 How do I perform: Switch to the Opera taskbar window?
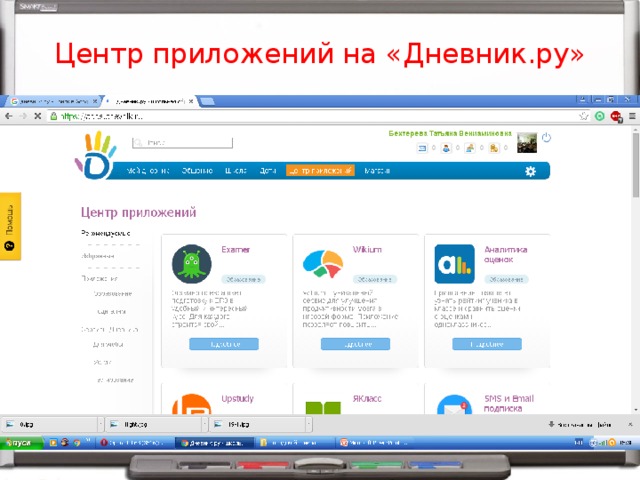point(135,443)
